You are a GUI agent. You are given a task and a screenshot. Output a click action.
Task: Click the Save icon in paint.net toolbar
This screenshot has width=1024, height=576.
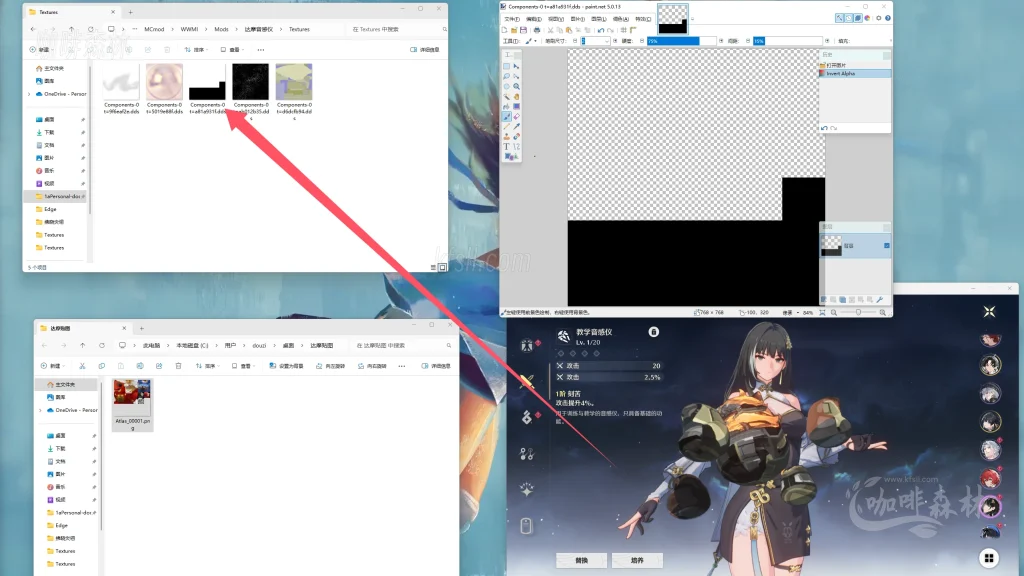(x=521, y=29)
